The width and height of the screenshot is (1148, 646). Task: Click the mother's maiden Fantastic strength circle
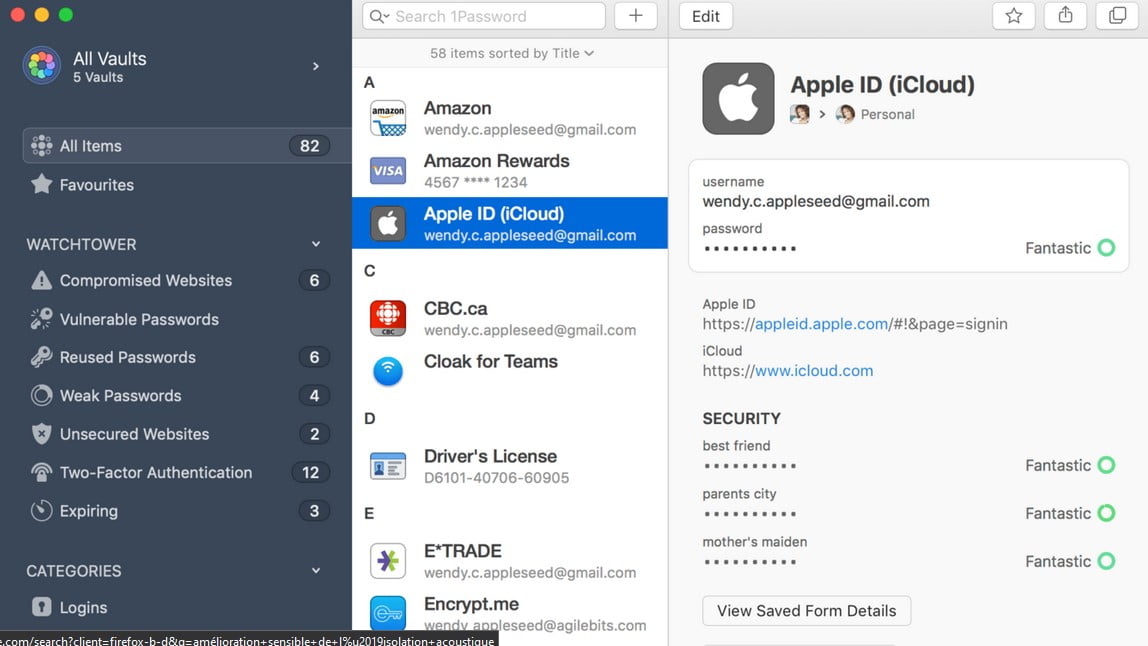1106,561
